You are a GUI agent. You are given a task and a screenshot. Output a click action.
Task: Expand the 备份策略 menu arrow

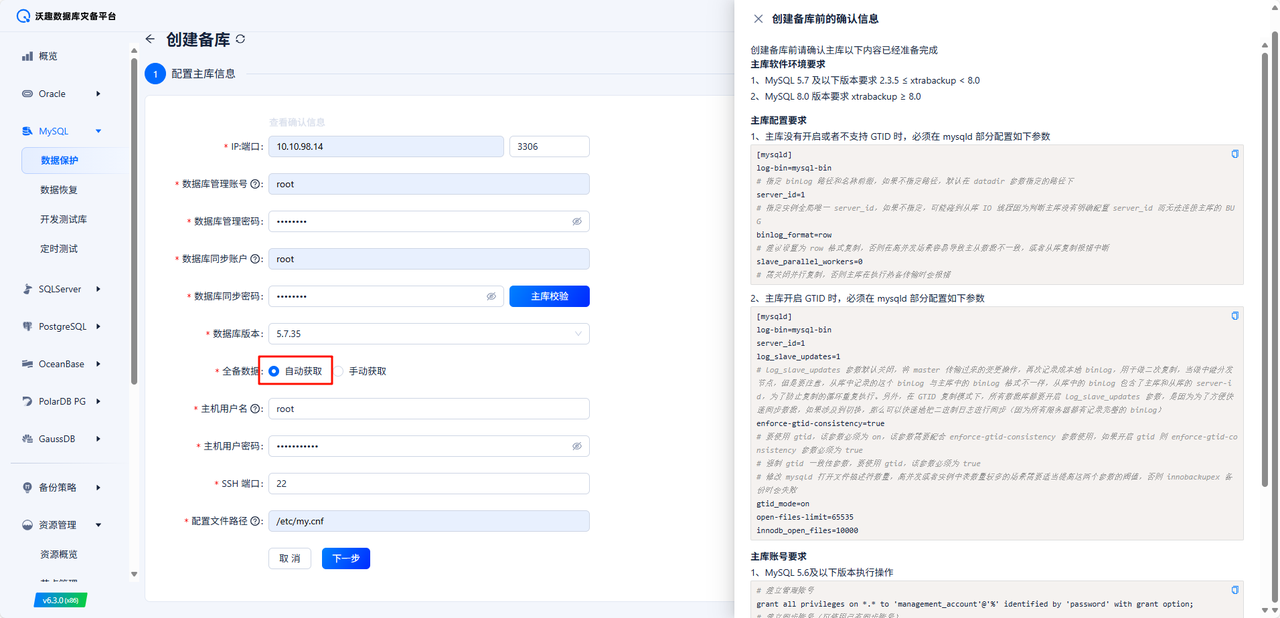click(x=98, y=487)
